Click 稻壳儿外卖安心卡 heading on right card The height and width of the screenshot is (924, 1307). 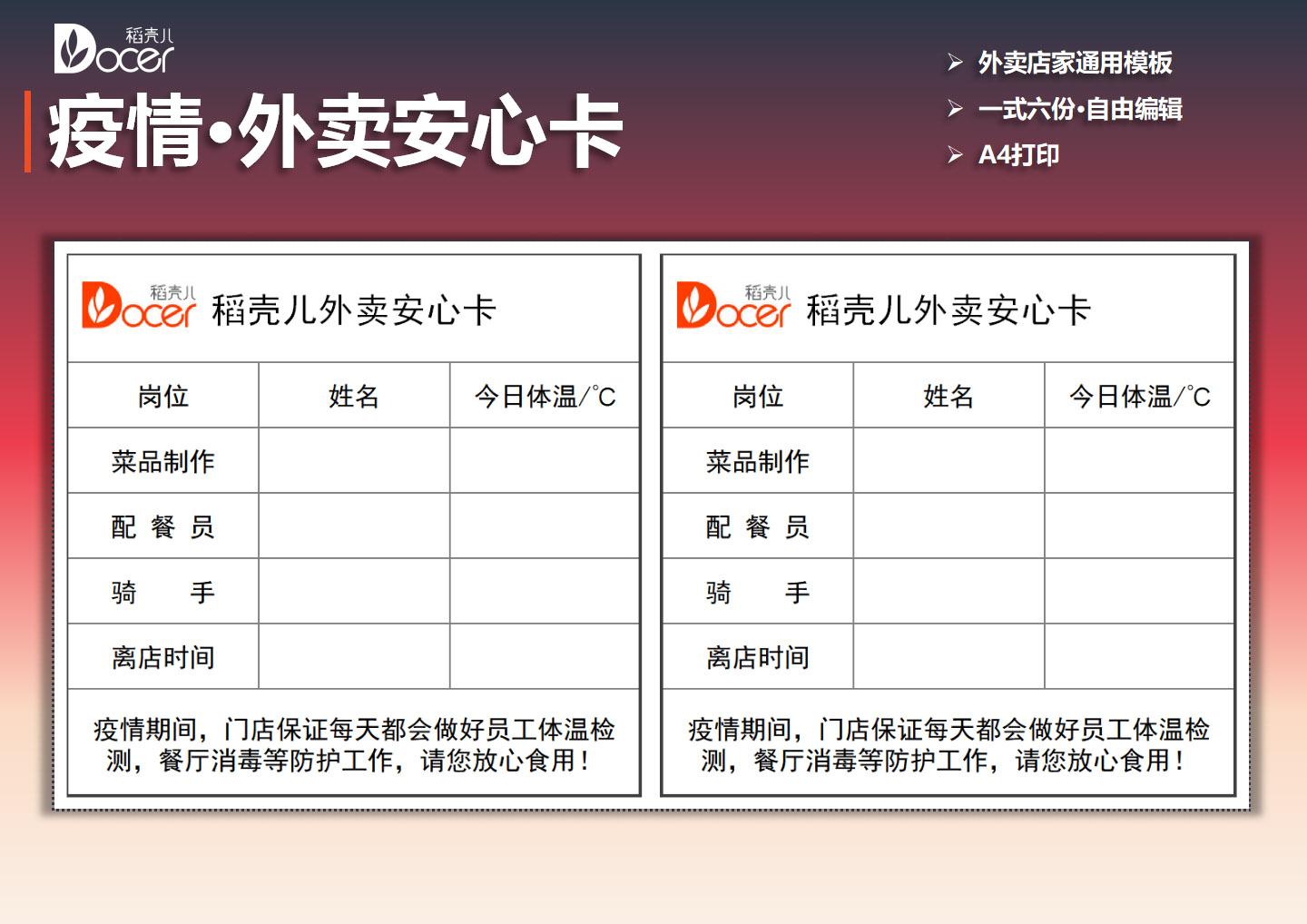click(949, 309)
